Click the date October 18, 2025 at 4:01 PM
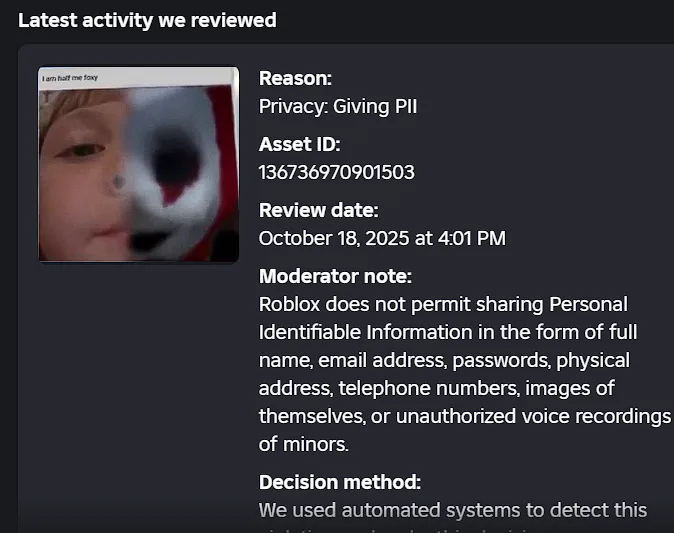674x533 pixels. coord(382,238)
